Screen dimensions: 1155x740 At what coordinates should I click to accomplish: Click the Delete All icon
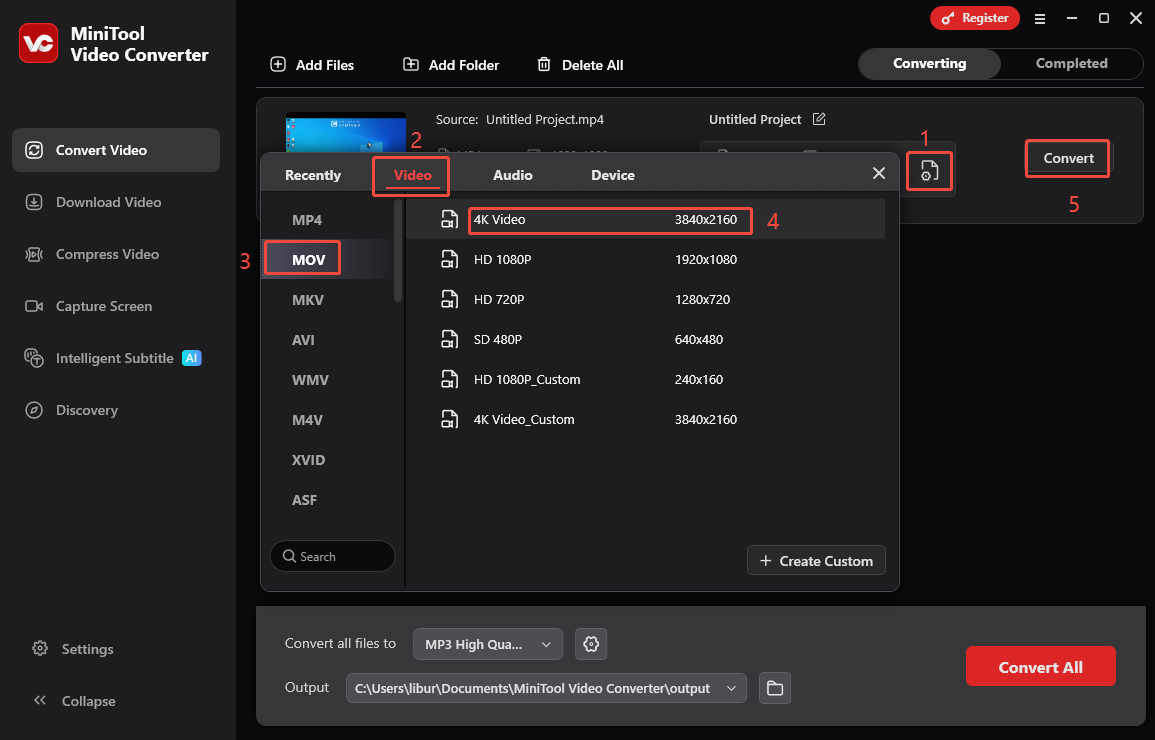545,64
